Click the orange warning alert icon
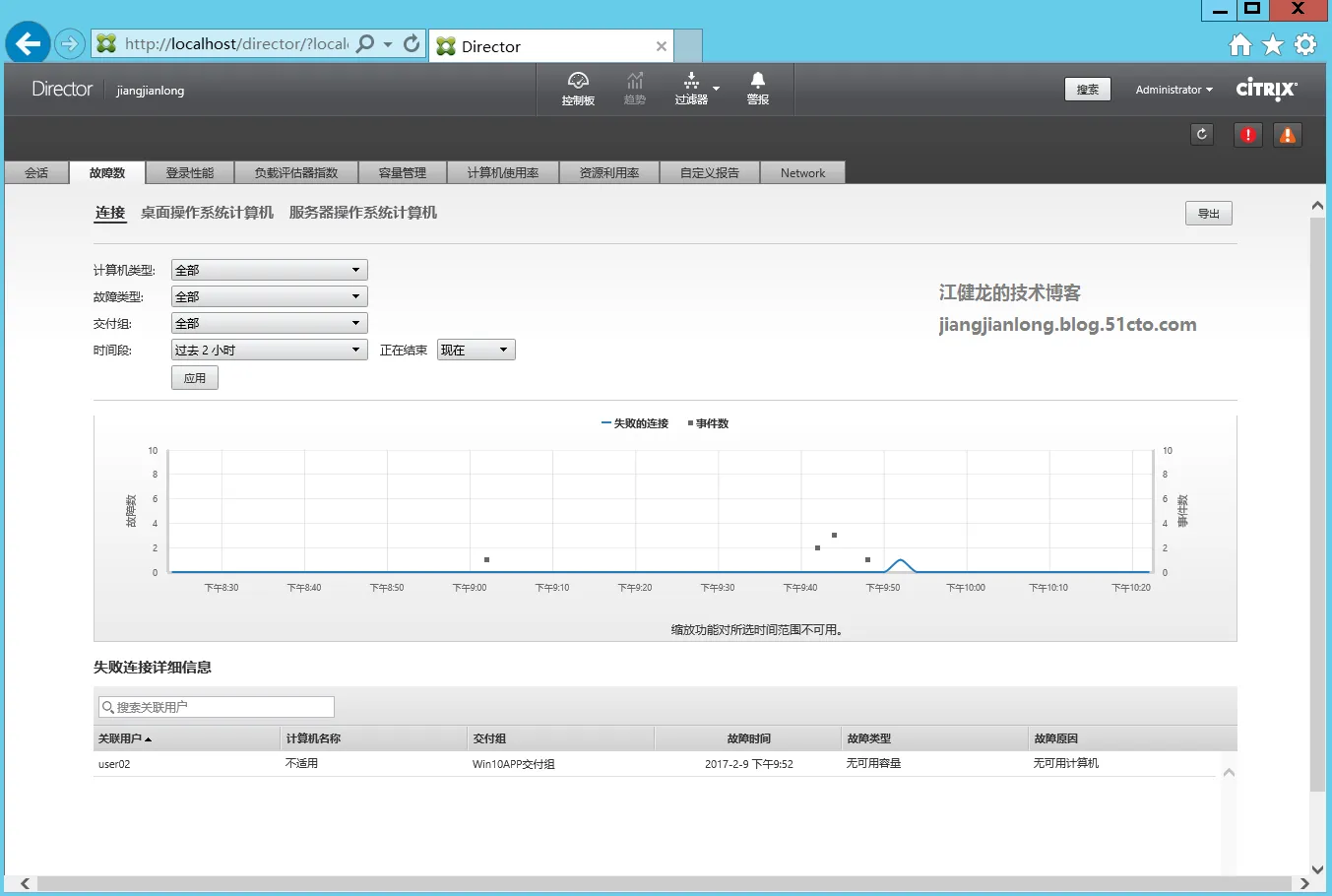Image resolution: width=1332 pixels, height=896 pixels. pyautogui.click(x=1288, y=135)
